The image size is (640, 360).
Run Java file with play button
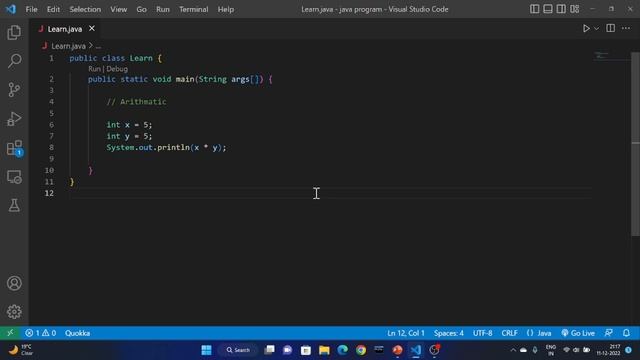pyautogui.click(x=586, y=28)
